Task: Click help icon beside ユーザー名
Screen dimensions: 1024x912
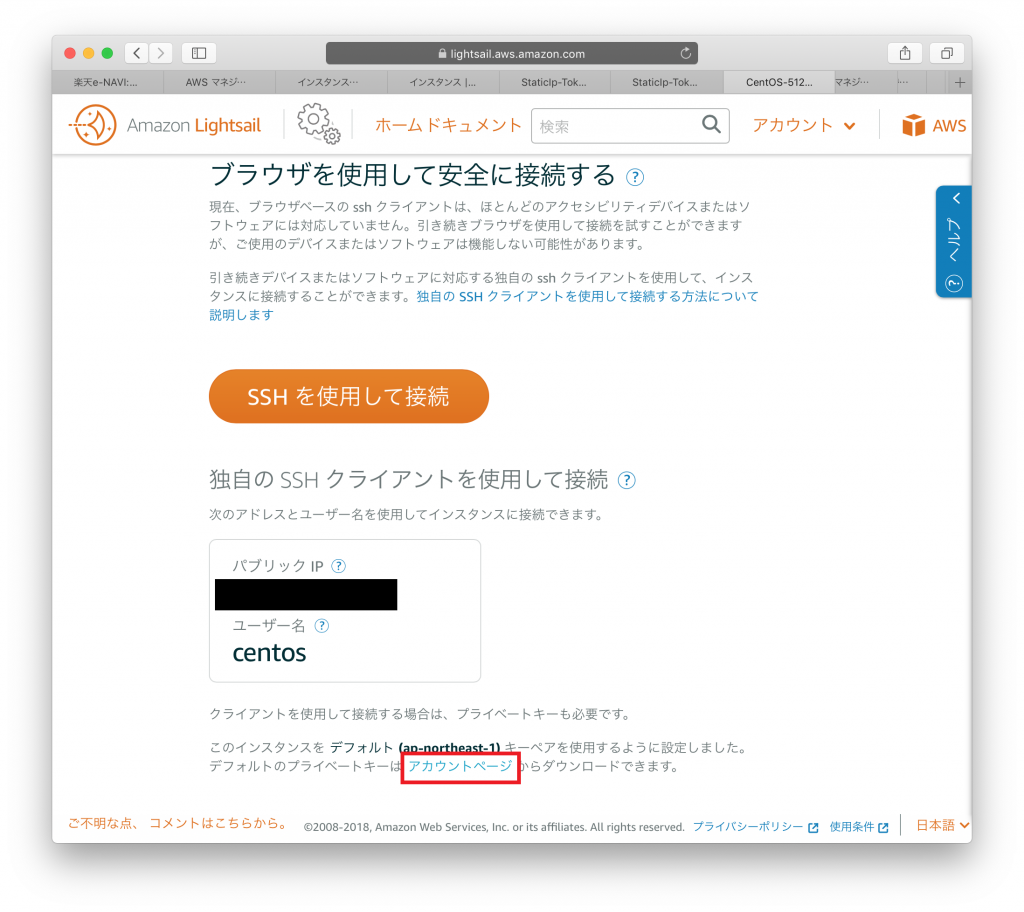Action: coord(322,626)
